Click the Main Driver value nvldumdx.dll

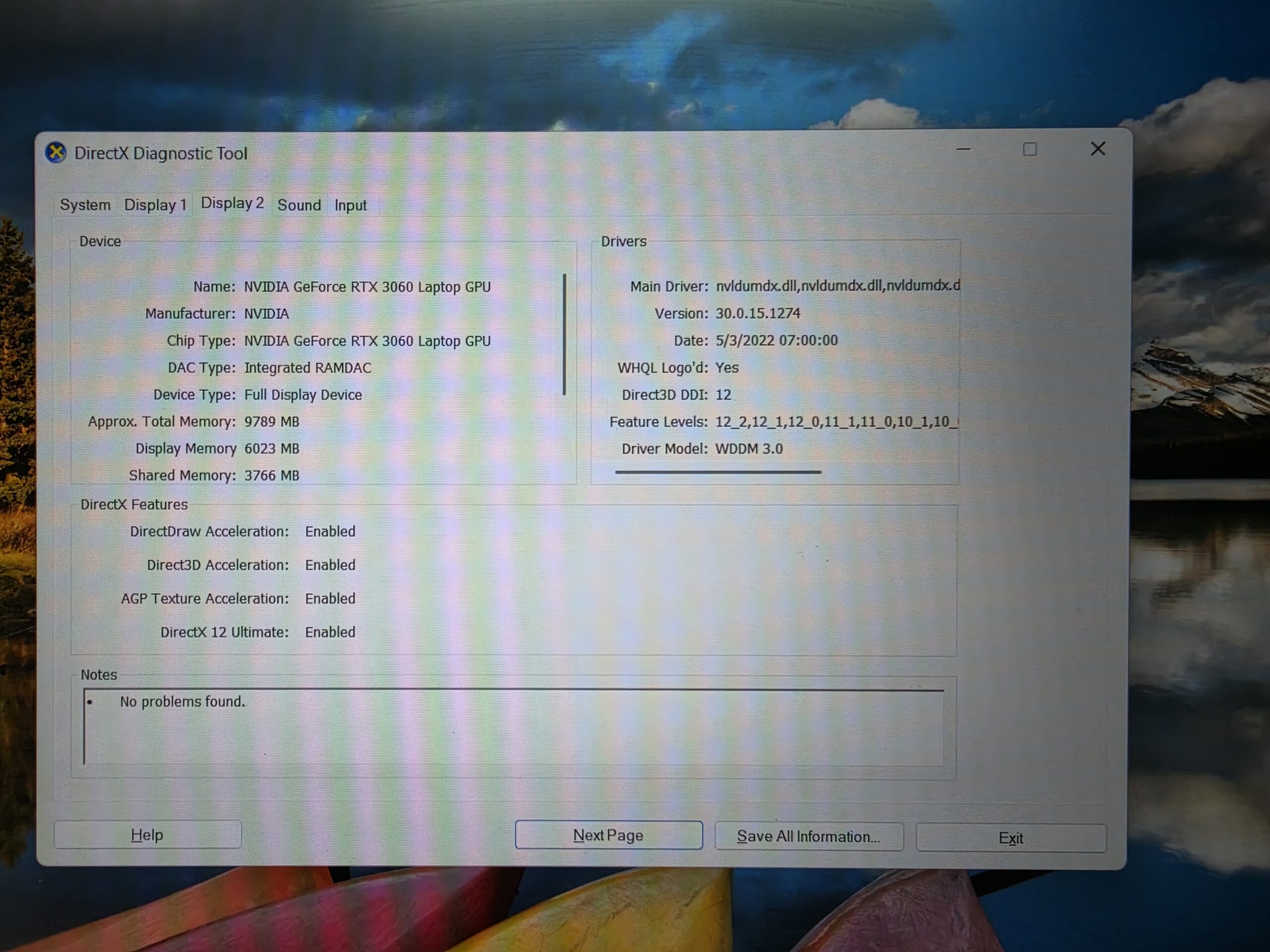837,286
